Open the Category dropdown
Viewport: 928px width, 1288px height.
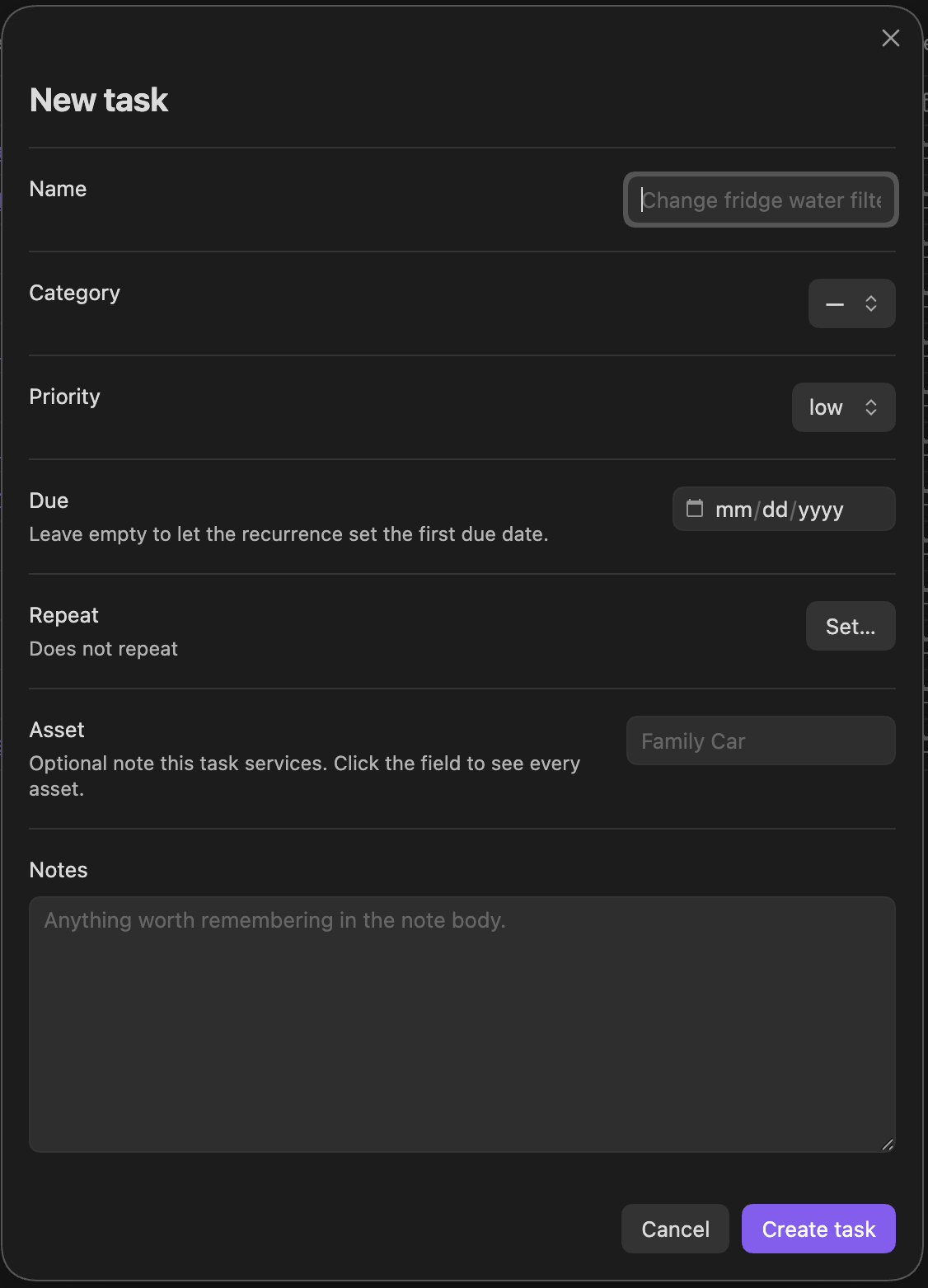[851, 303]
